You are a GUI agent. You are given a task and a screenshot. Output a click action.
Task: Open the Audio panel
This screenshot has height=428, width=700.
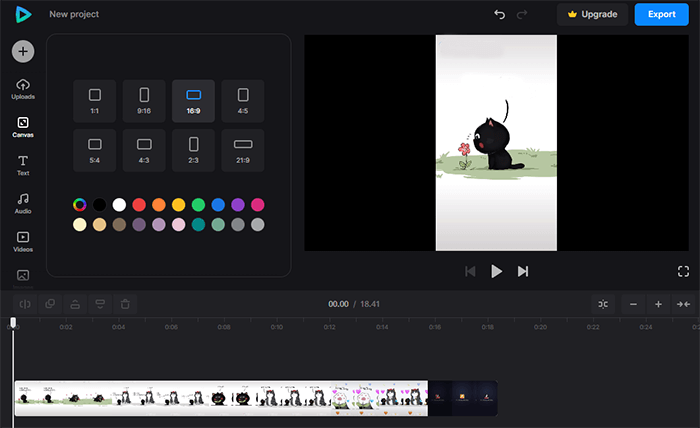[x=23, y=204]
